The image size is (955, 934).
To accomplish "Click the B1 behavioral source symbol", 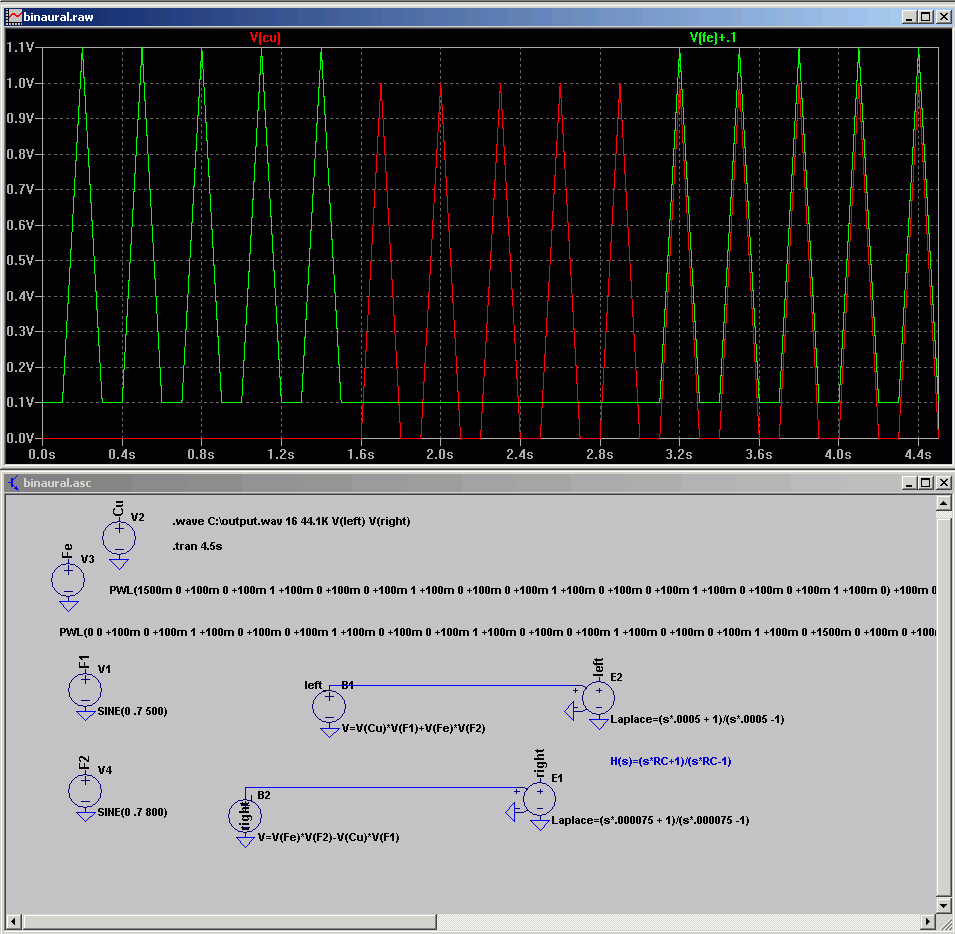I will tap(329, 707).
